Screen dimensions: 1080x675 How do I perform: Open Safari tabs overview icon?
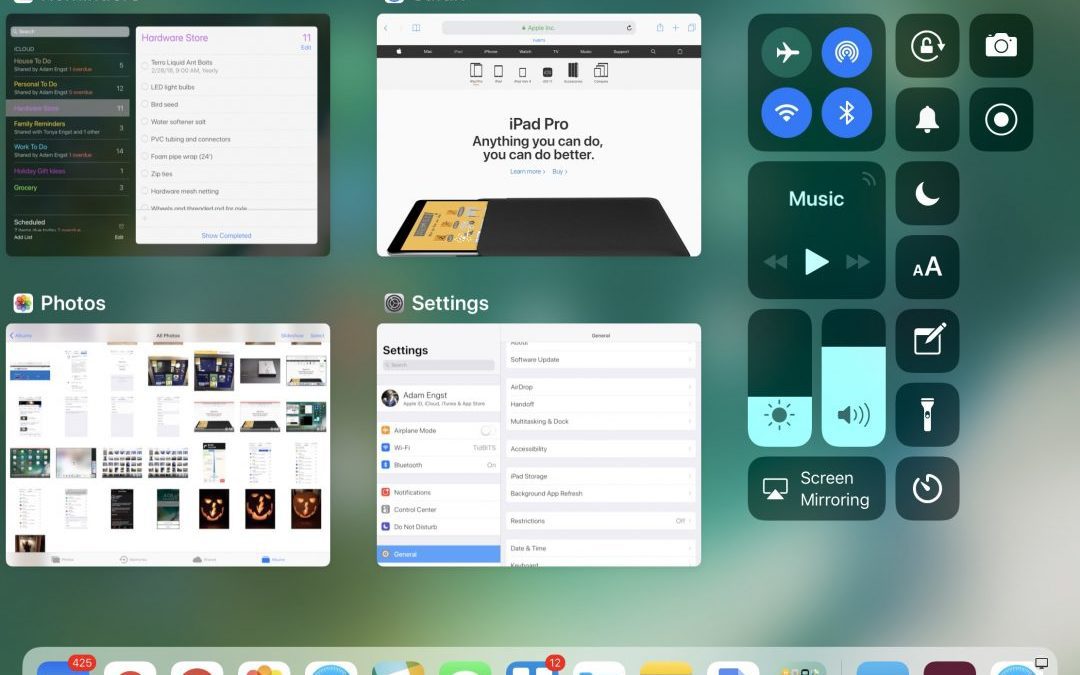click(x=692, y=28)
